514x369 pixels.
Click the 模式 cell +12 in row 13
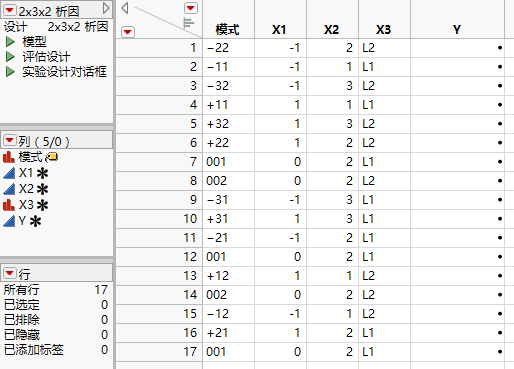[228, 276]
